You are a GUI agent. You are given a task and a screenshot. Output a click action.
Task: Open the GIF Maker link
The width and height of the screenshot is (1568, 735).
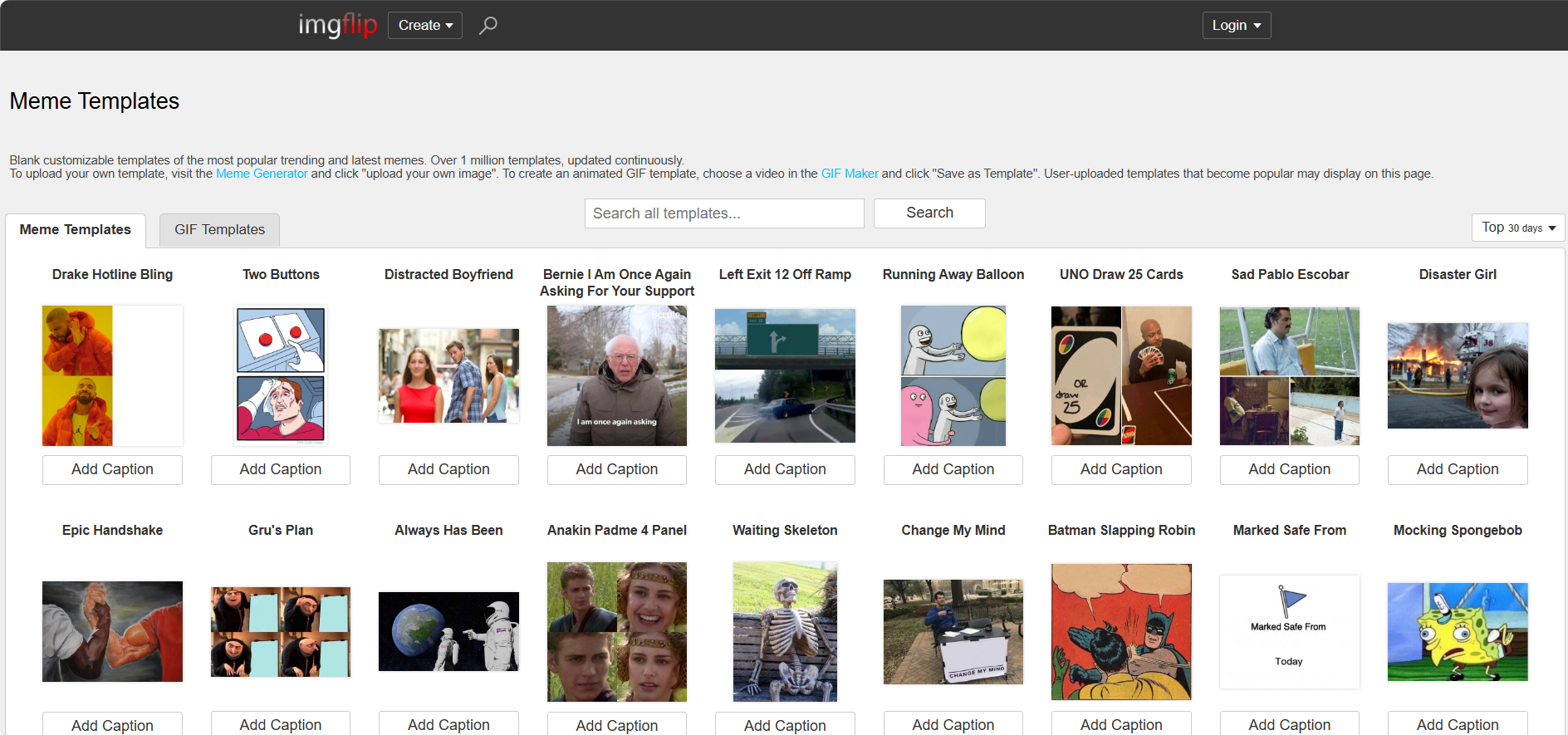tap(849, 174)
